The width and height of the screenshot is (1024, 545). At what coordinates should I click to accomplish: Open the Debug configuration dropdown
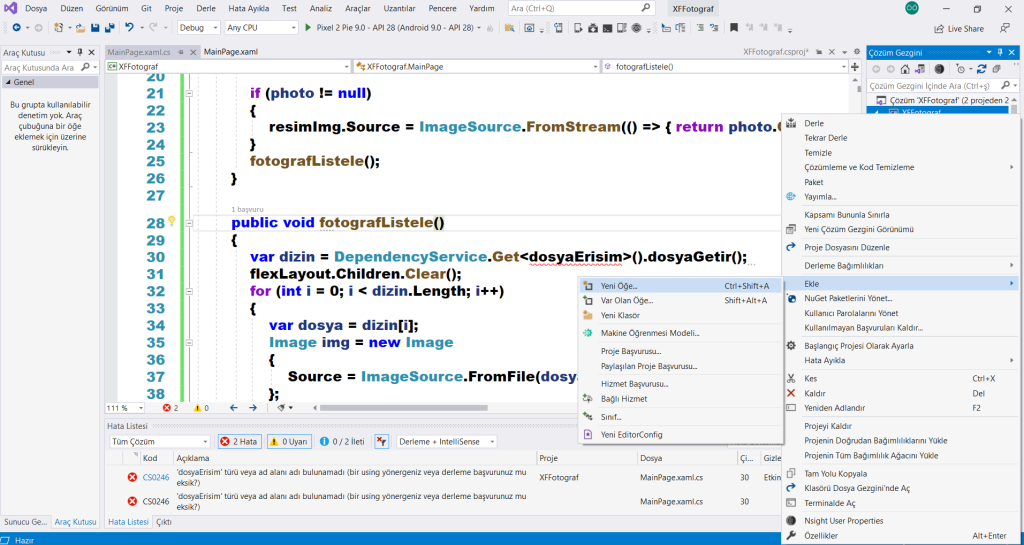(198, 28)
